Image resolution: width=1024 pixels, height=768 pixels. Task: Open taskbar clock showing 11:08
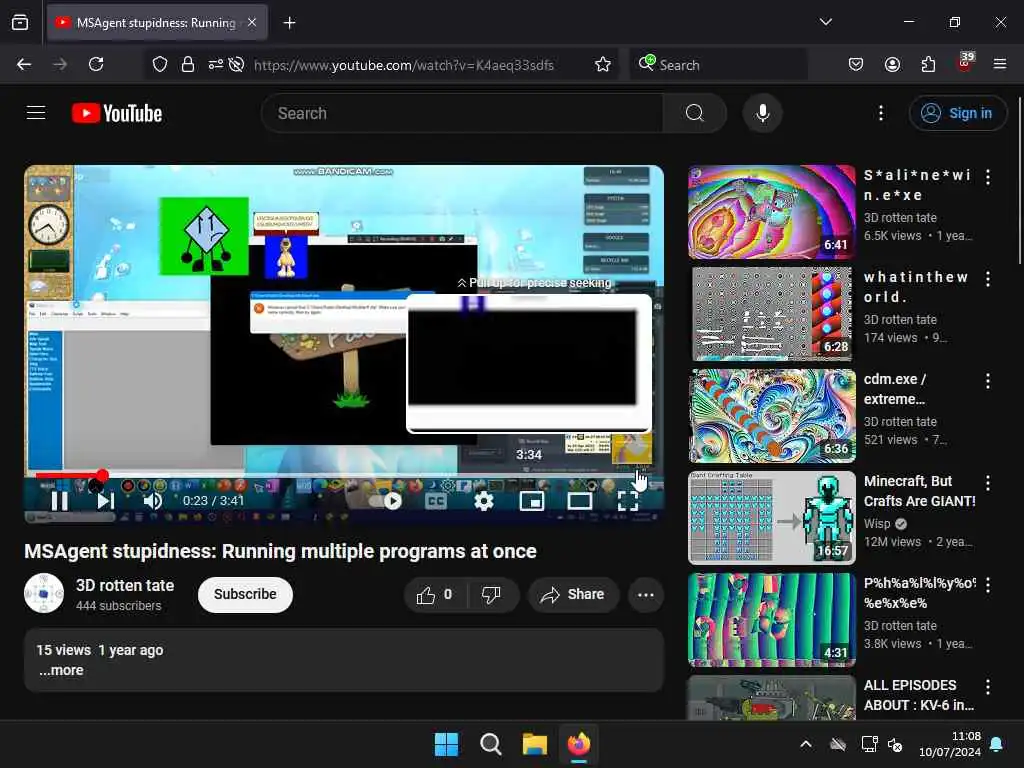[x=950, y=744]
